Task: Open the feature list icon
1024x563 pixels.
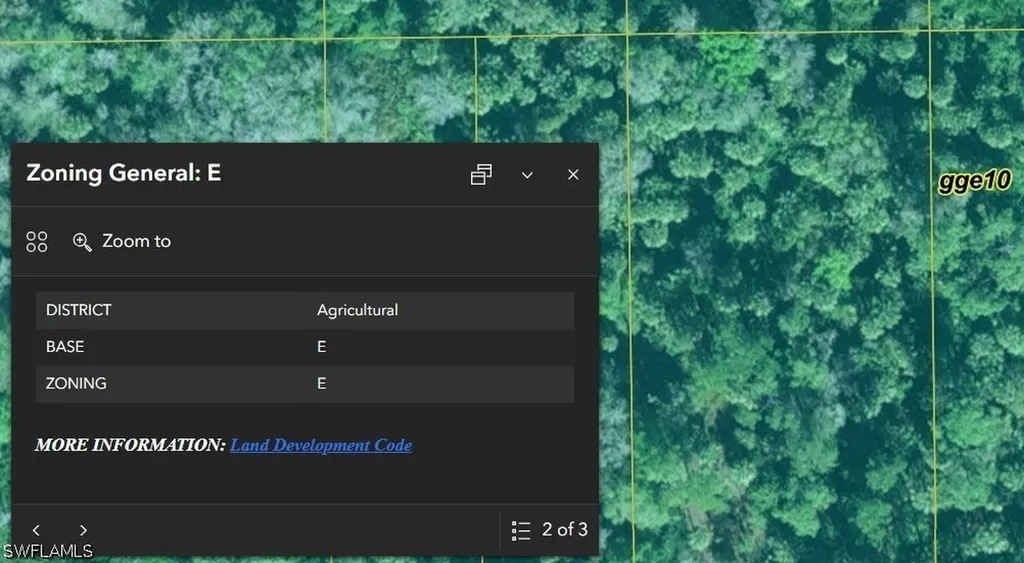Action: coord(520,530)
